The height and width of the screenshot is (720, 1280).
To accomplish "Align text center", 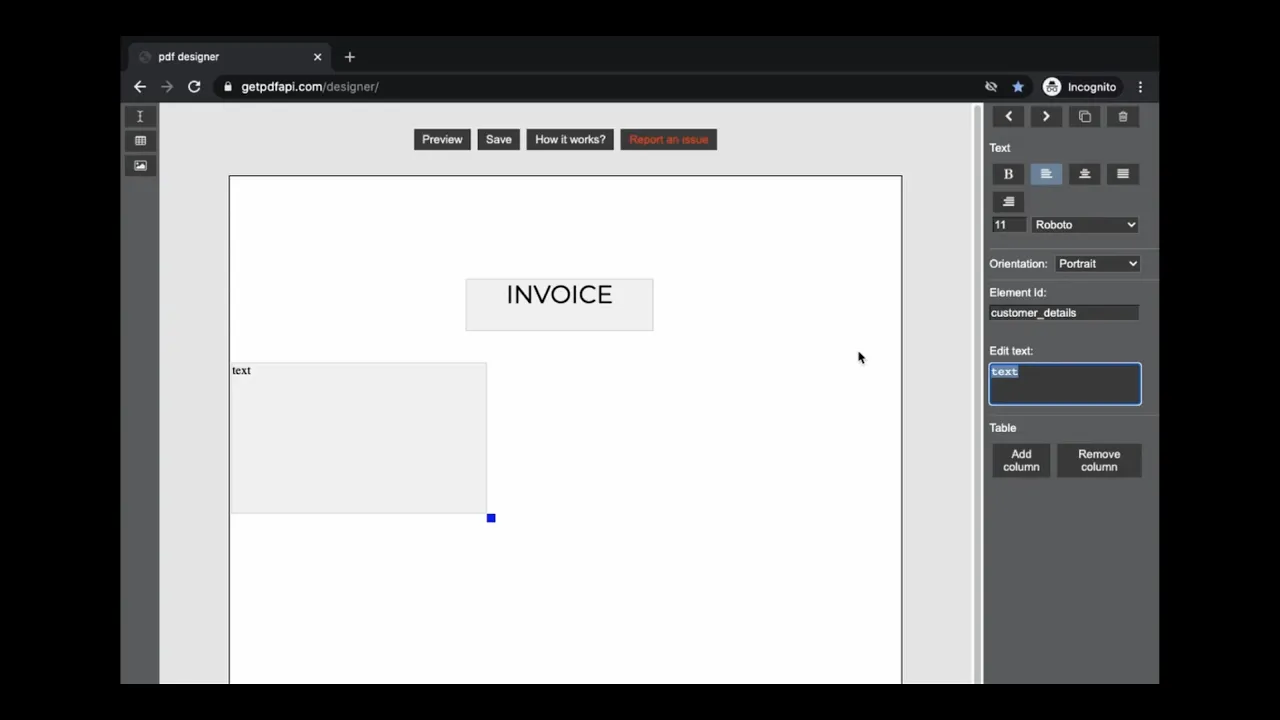I will click(x=1085, y=174).
